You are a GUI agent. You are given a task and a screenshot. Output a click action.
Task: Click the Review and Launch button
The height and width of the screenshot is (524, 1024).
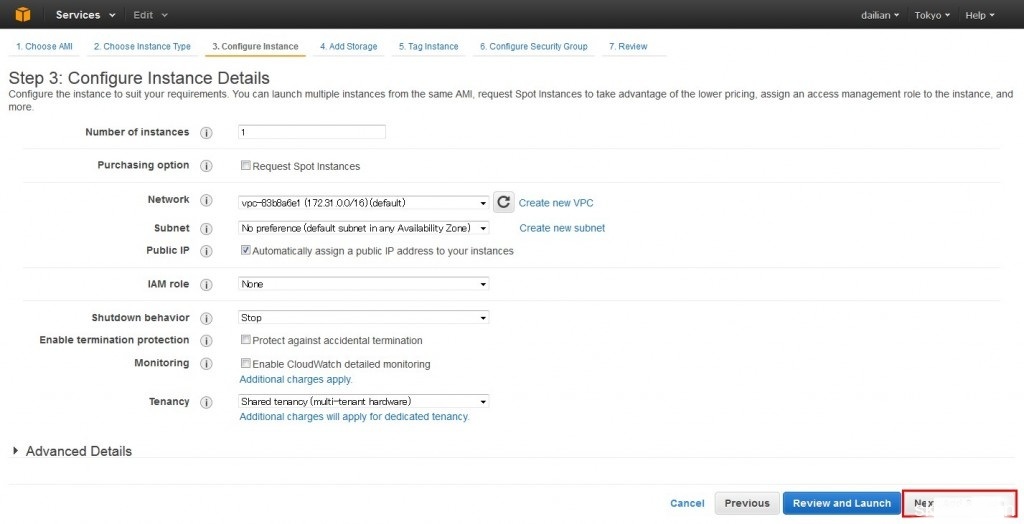841,503
